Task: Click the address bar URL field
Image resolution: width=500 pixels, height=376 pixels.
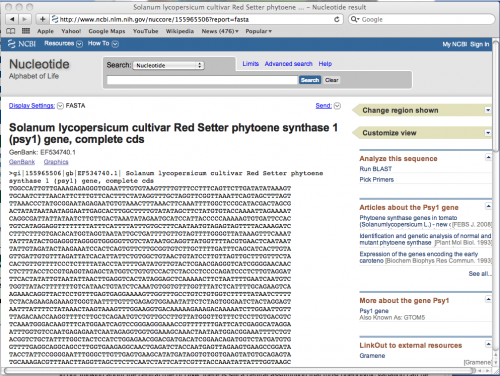Action: [x=197, y=19]
